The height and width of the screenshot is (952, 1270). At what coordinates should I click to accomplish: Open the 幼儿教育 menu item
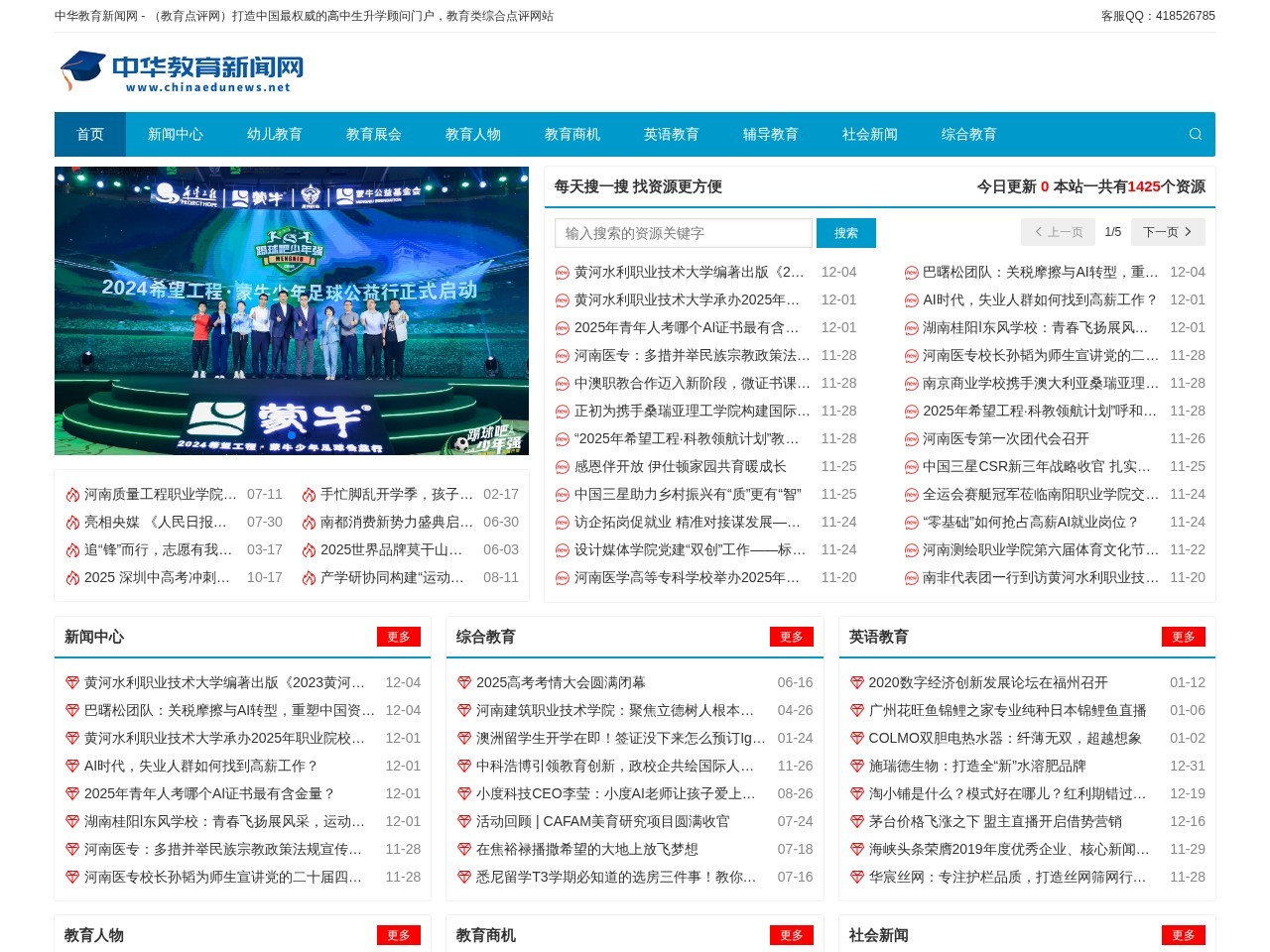pyautogui.click(x=274, y=134)
